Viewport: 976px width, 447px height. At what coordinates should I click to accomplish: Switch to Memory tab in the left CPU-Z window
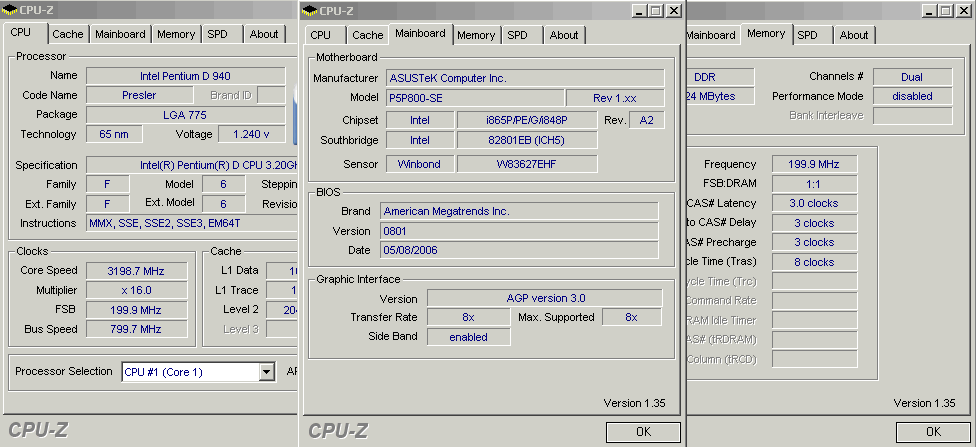pyautogui.click(x=176, y=34)
